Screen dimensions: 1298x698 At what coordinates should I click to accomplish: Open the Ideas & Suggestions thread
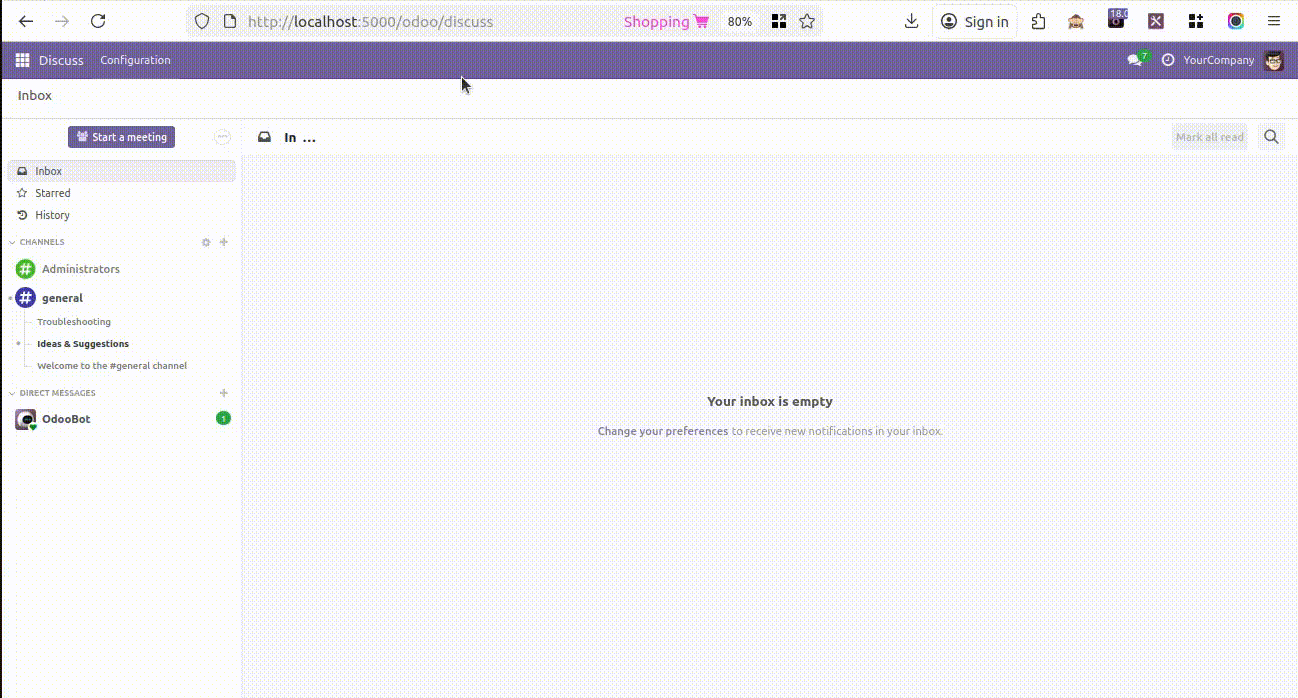83,344
